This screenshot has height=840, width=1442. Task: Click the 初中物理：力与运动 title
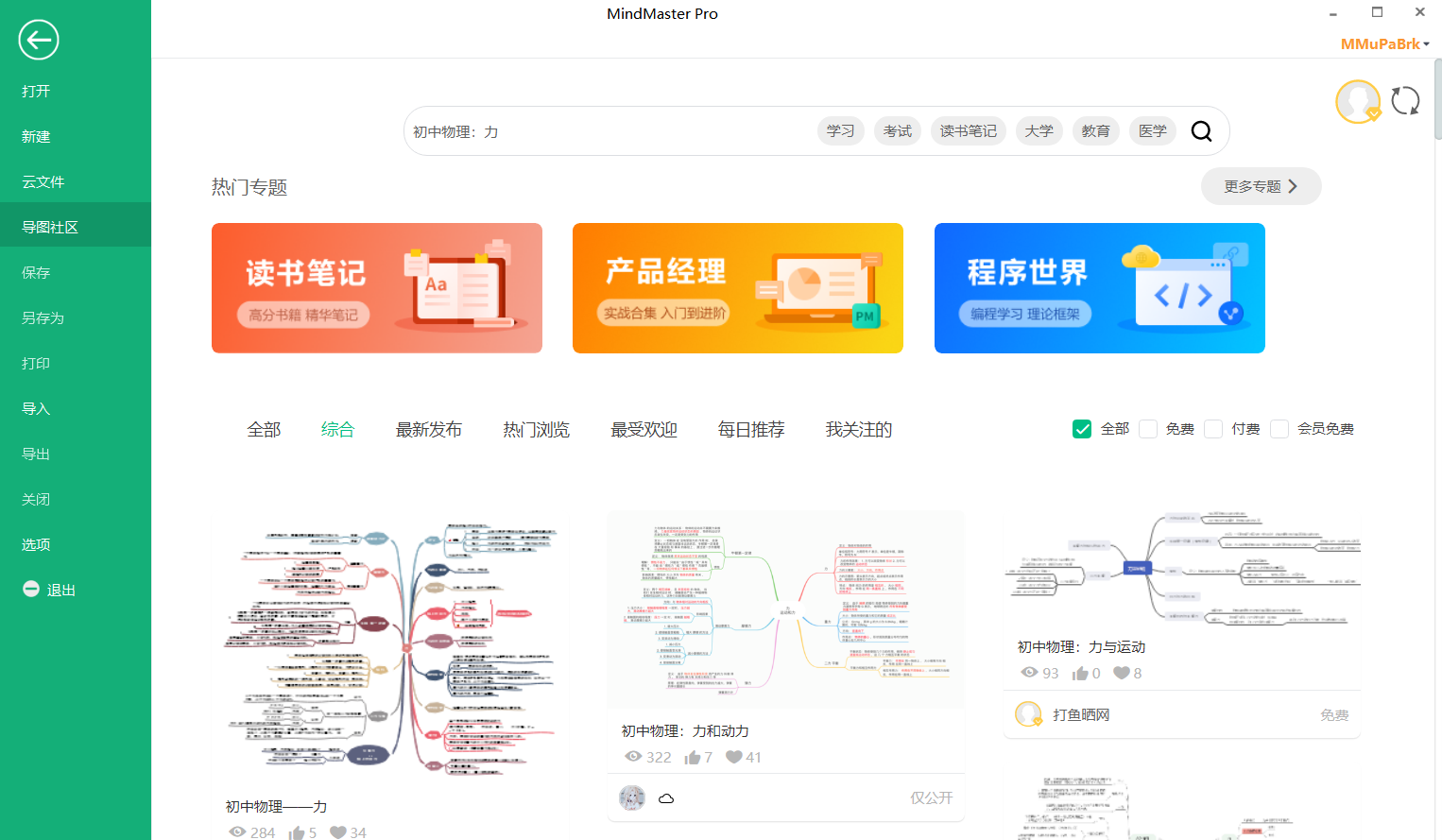pyautogui.click(x=1081, y=647)
